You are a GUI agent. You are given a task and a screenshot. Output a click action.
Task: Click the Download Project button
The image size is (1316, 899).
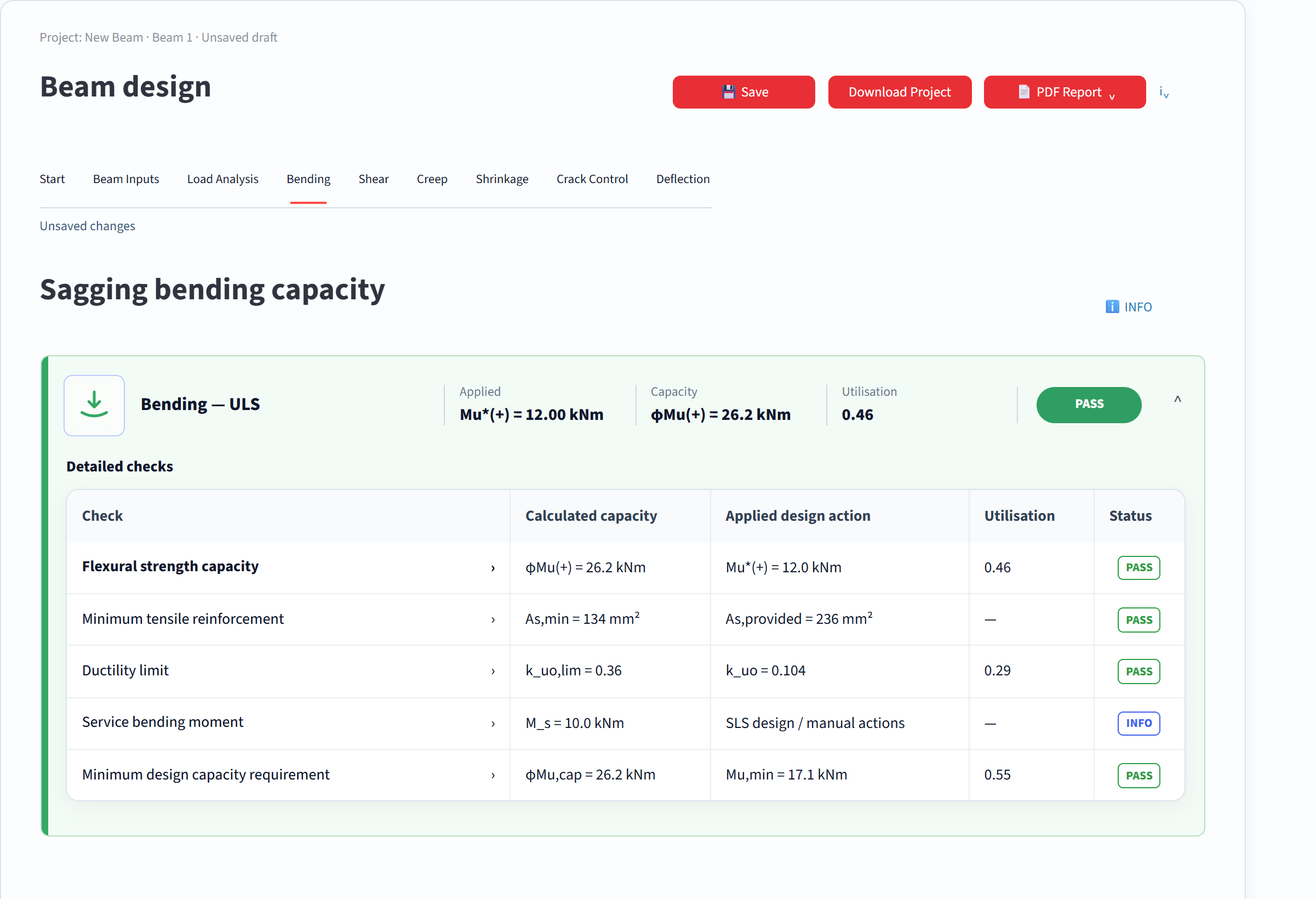click(899, 92)
